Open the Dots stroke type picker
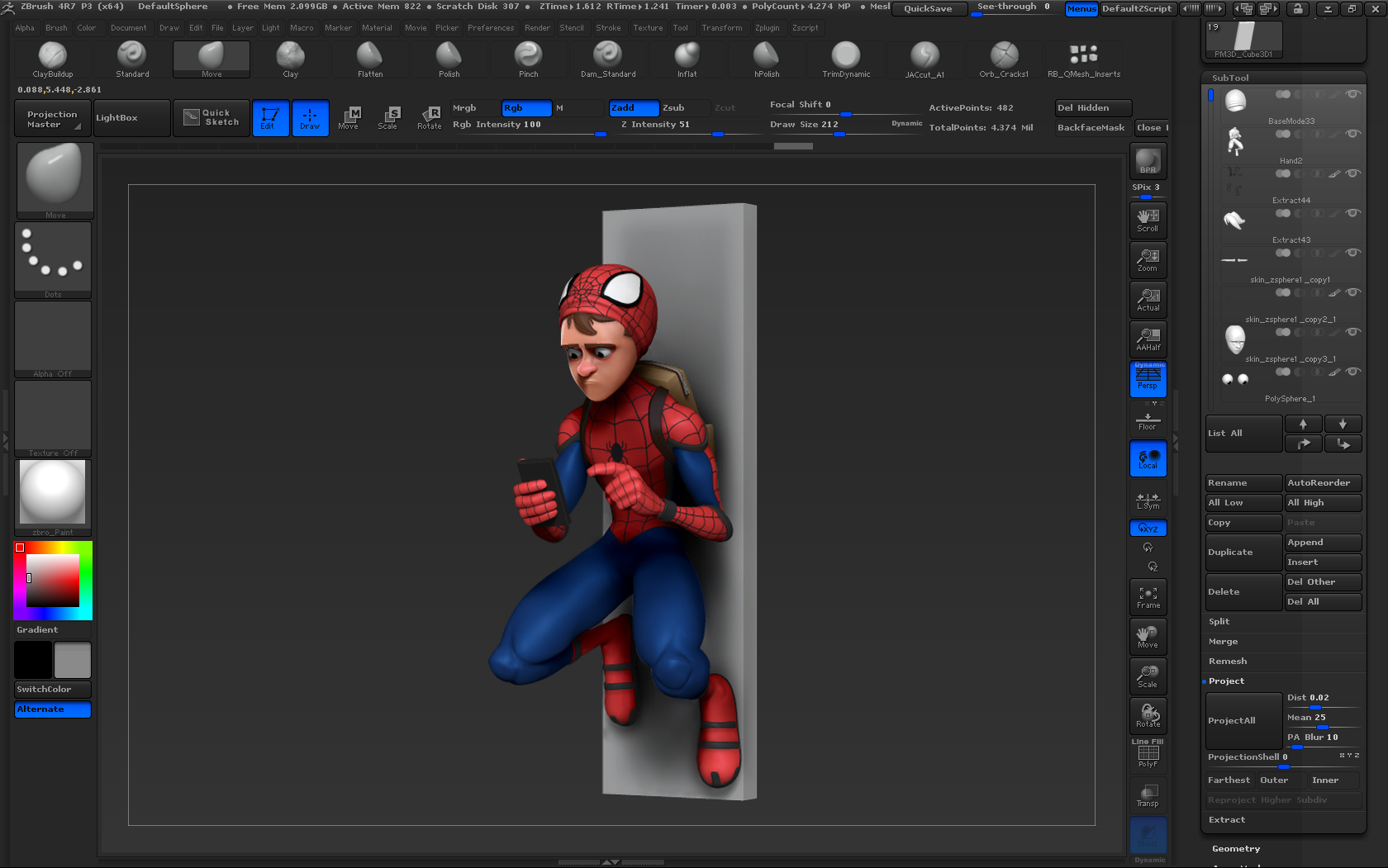1388x868 pixels. tap(53, 260)
